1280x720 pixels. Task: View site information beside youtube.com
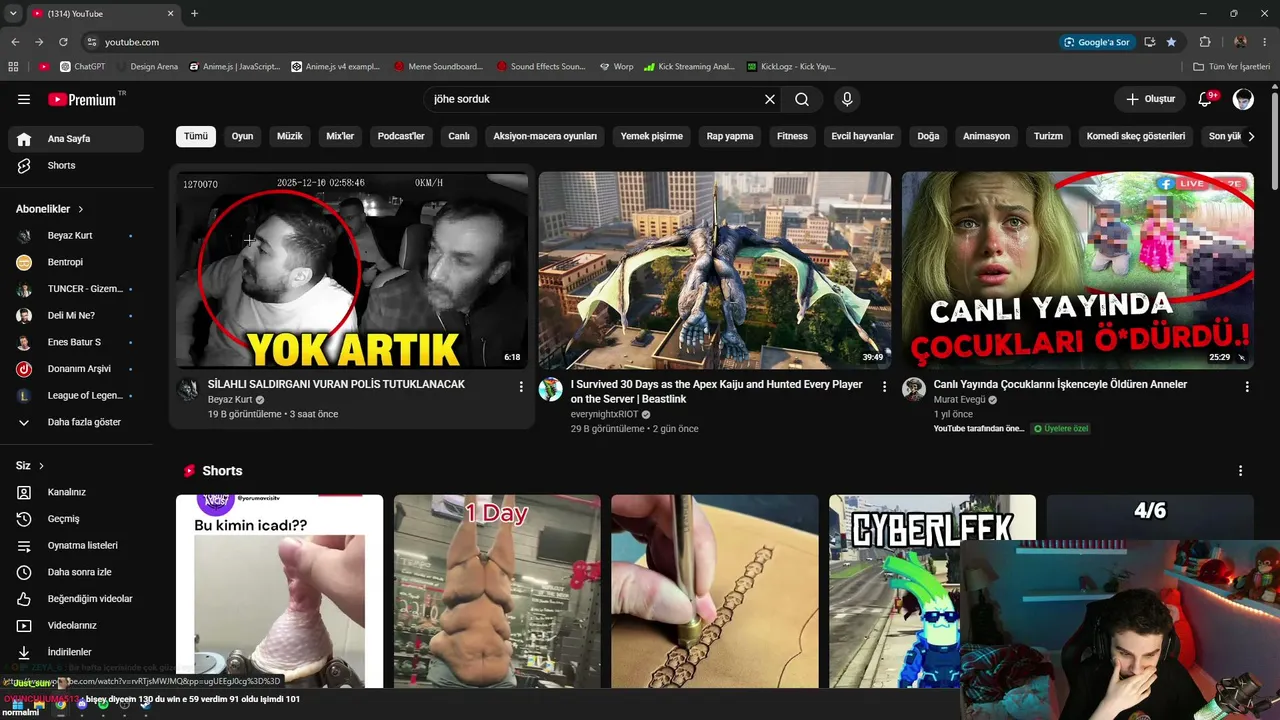click(x=92, y=42)
